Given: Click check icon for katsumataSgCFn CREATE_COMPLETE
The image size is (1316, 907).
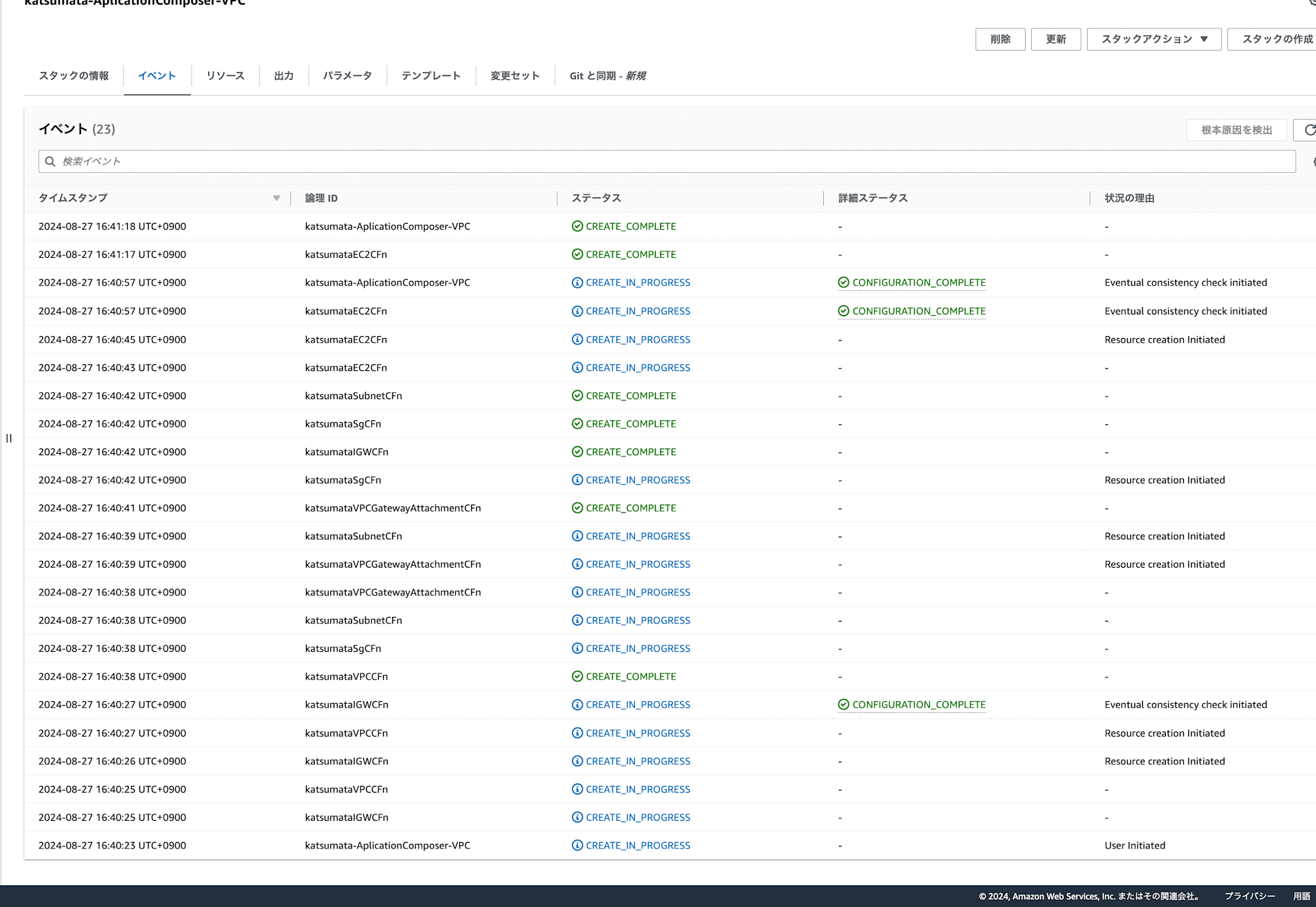Looking at the screenshot, I should coord(577,424).
